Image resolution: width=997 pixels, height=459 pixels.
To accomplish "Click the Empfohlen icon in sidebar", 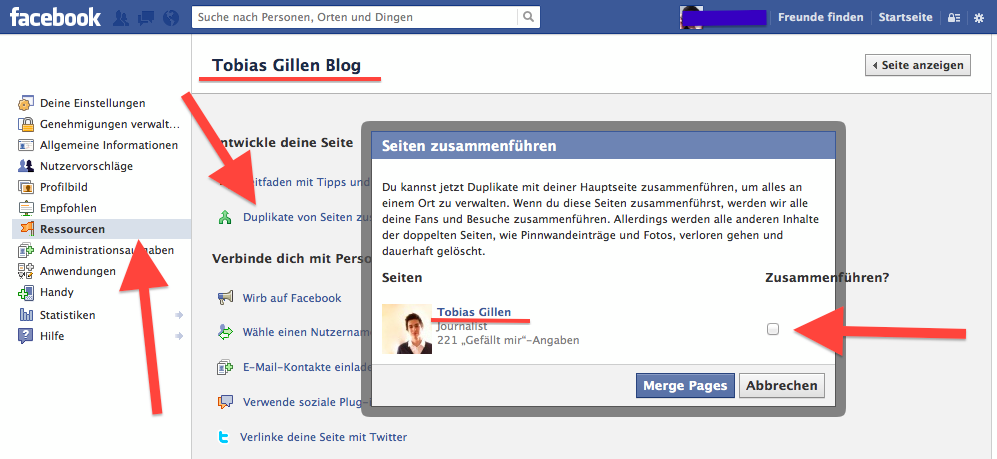I will click(26, 208).
